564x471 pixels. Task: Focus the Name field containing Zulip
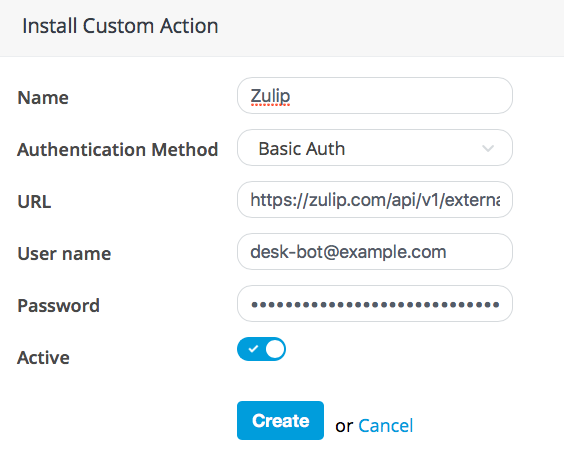click(x=375, y=96)
